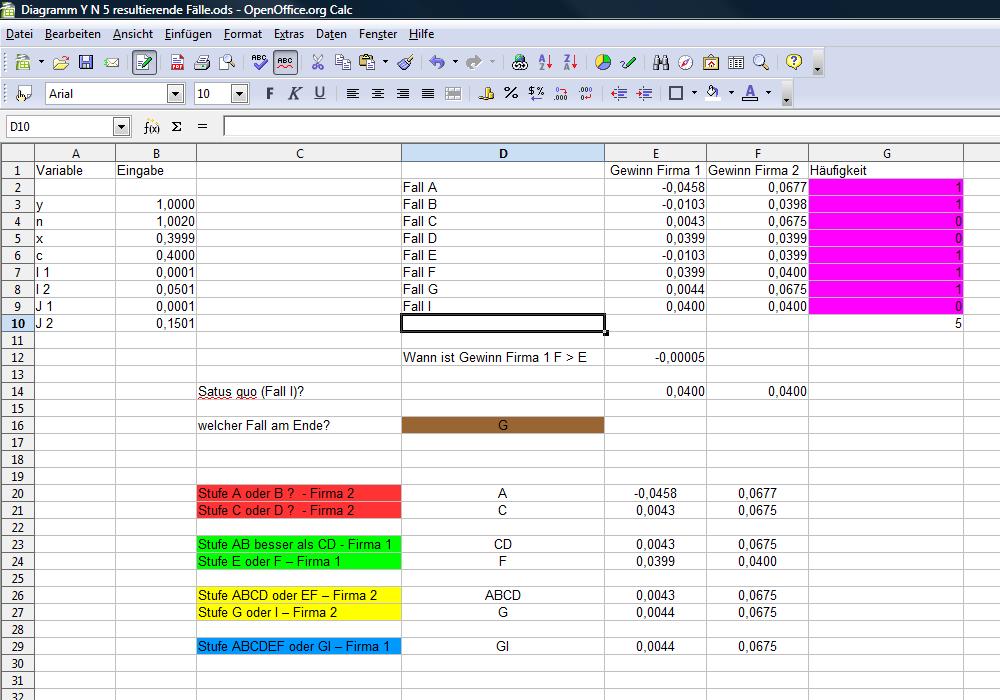Toggle Edit File mode button
1000x700 pixels.
(x=144, y=62)
